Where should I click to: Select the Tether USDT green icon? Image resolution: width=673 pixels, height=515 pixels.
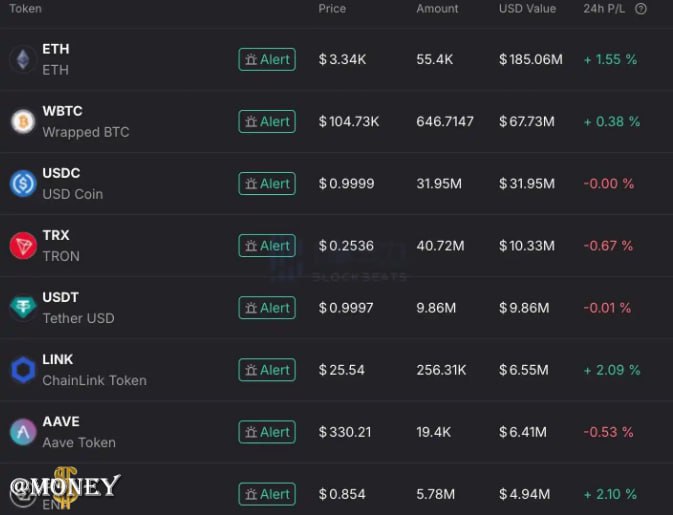tap(23, 308)
